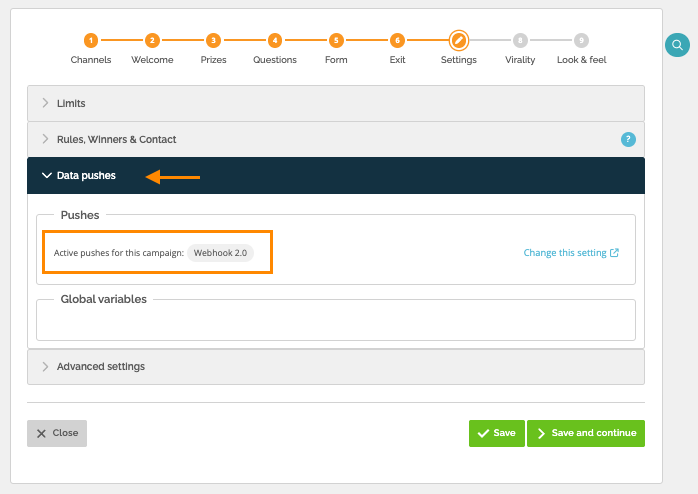Image resolution: width=698 pixels, height=494 pixels.
Task: Open the teal search icon button
Action: coord(677,45)
